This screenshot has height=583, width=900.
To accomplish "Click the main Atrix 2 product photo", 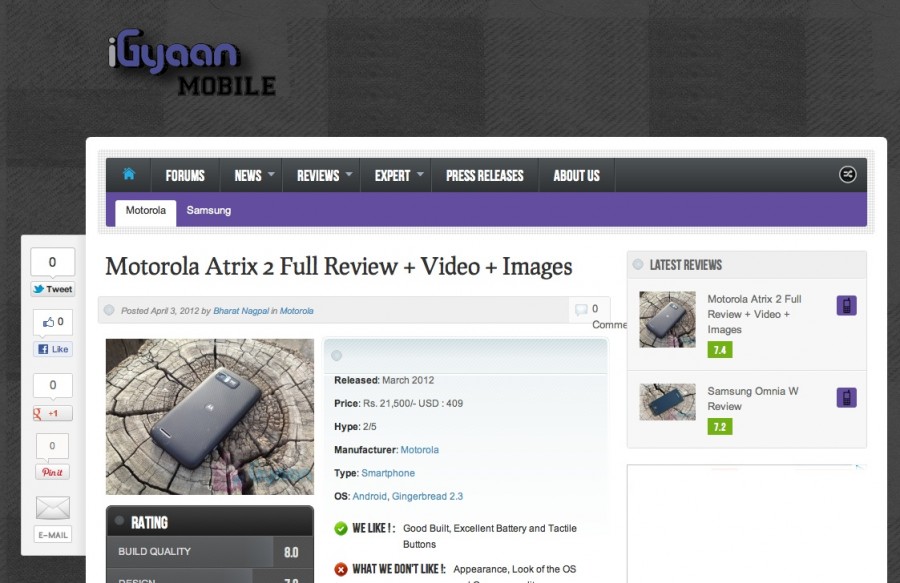I will [209, 416].
